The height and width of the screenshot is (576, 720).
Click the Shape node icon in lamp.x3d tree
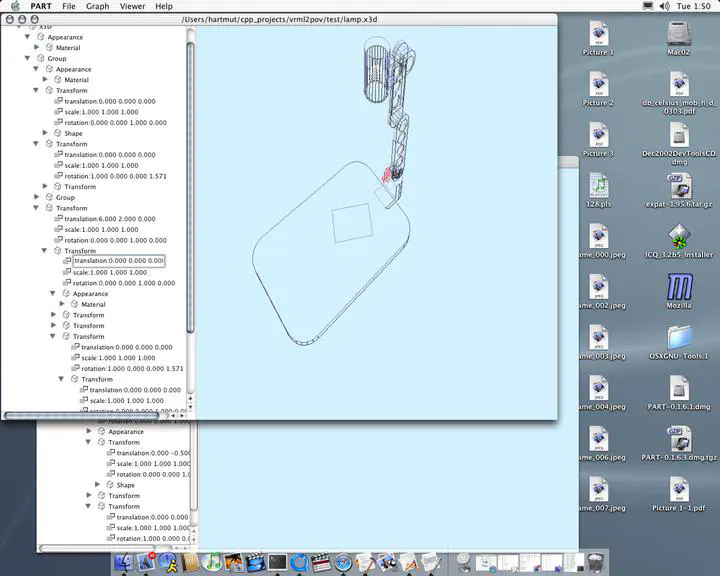click(x=57, y=133)
